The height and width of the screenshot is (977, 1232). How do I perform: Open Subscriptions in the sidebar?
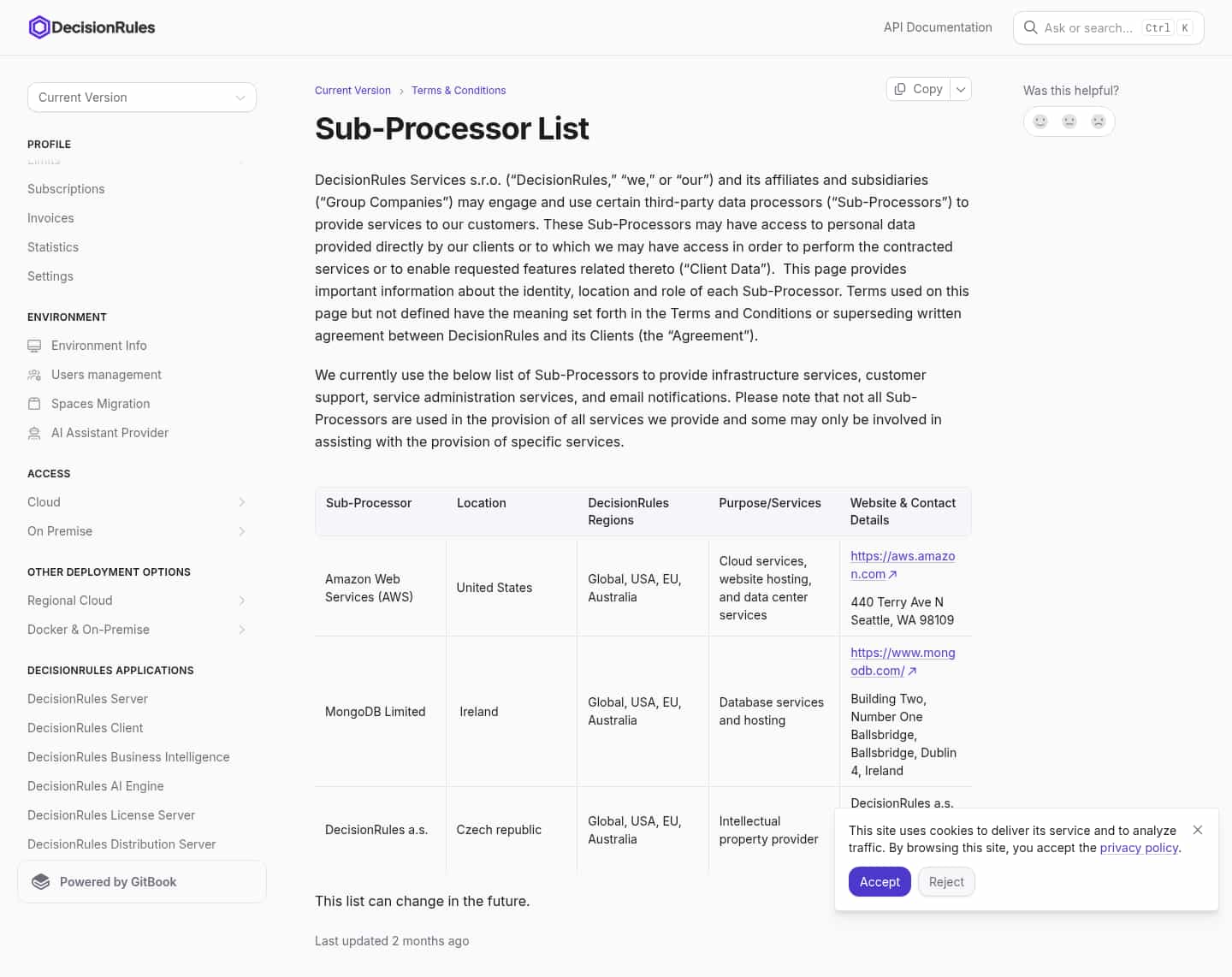tap(66, 189)
